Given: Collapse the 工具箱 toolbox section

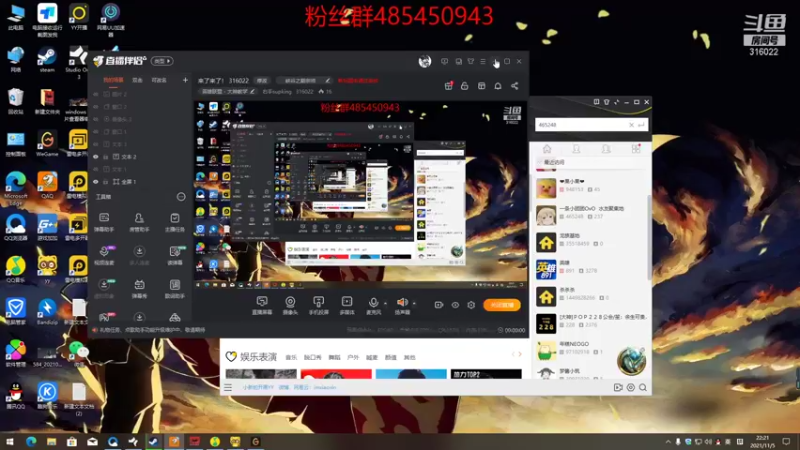Looking at the screenshot, I should pyautogui.click(x=181, y=196).
